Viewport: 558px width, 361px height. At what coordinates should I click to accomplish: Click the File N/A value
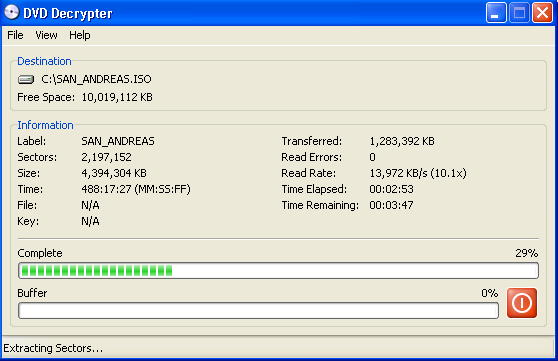[90, 205]
